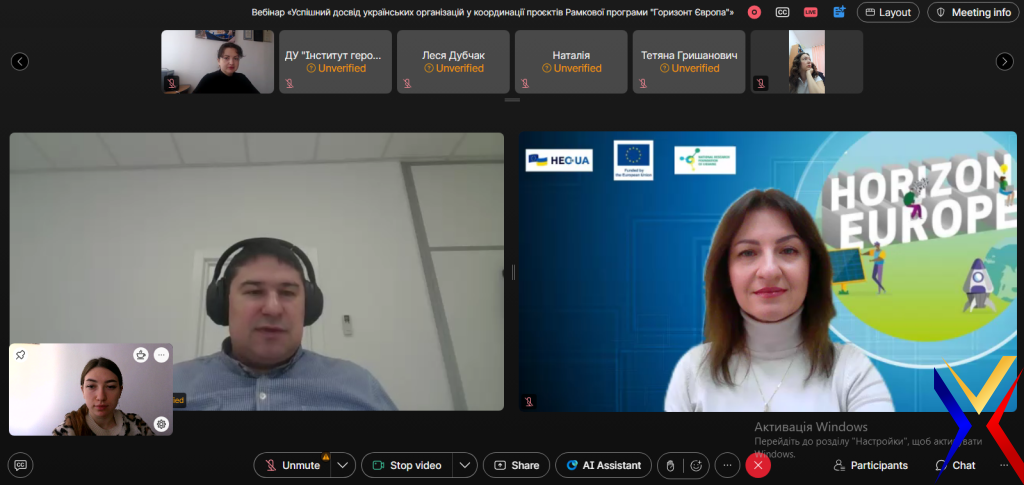Open the Chat panel
This screenshot has width=1024, height=485.
(955, 465)
